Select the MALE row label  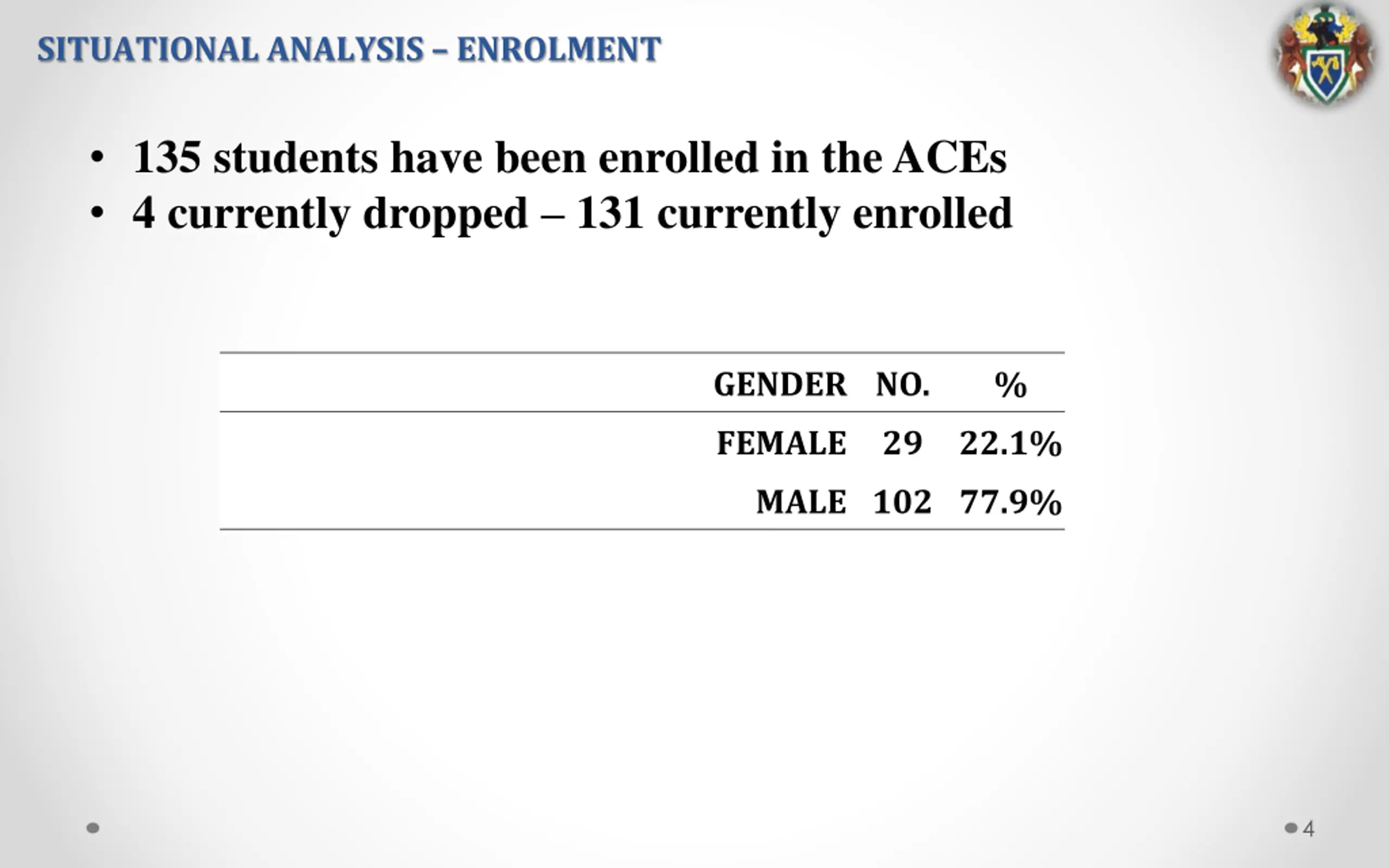pos(801,502)
